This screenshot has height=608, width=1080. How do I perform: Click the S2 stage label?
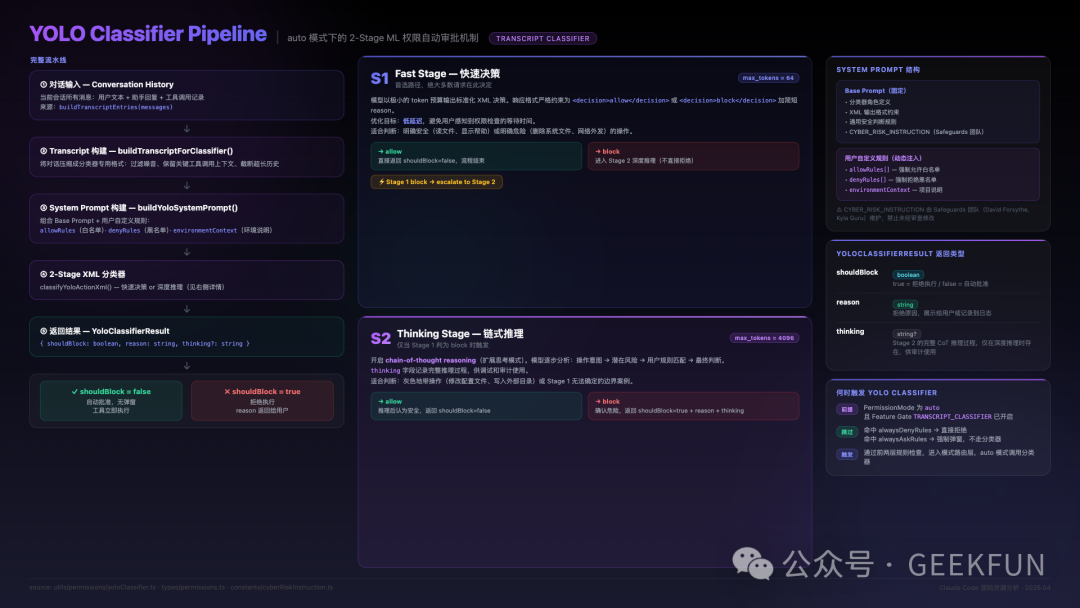point(380,338)
